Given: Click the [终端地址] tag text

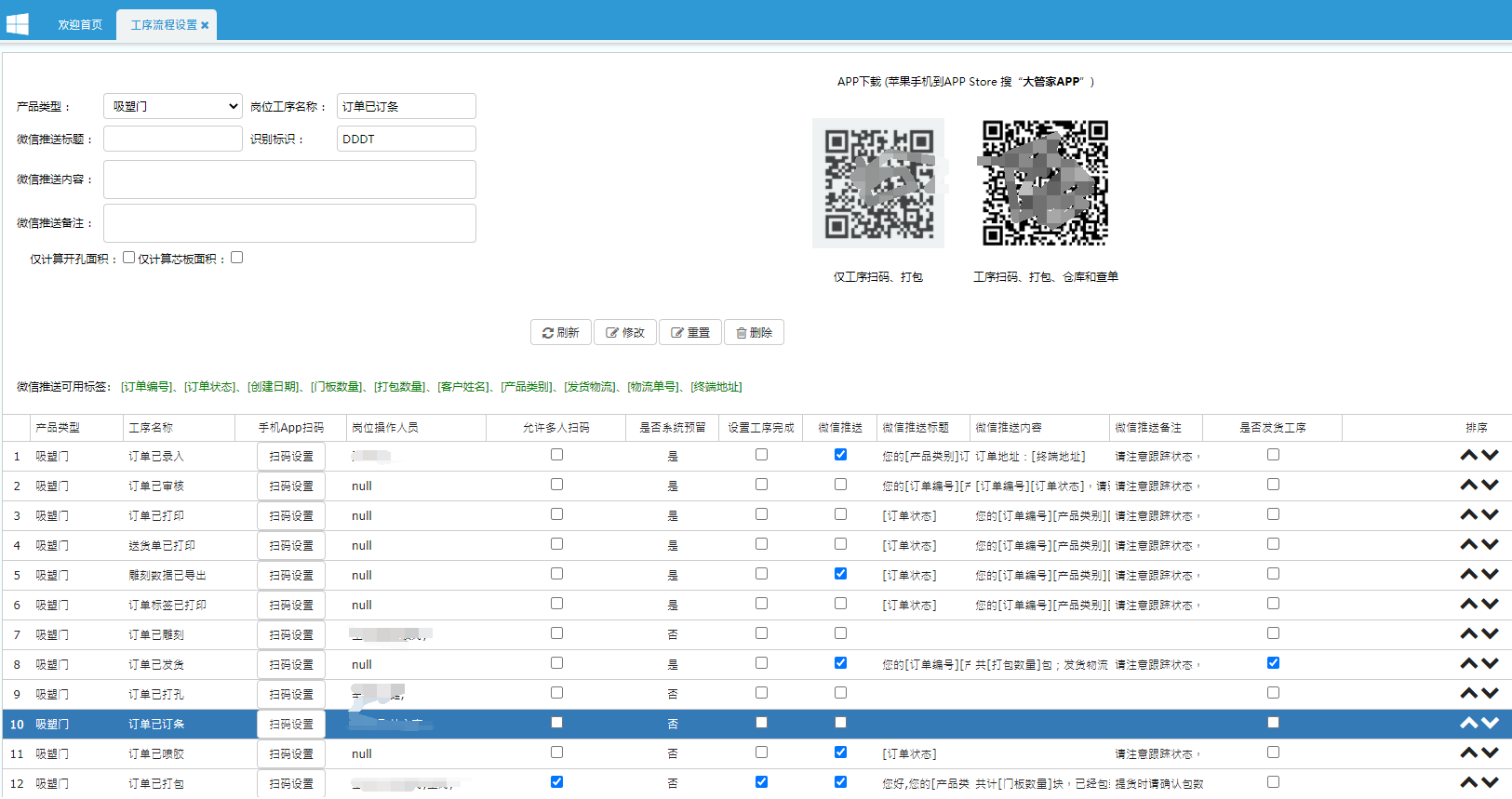Looking at the screenshot, I should pyautogui.click(x=716, y=387).
